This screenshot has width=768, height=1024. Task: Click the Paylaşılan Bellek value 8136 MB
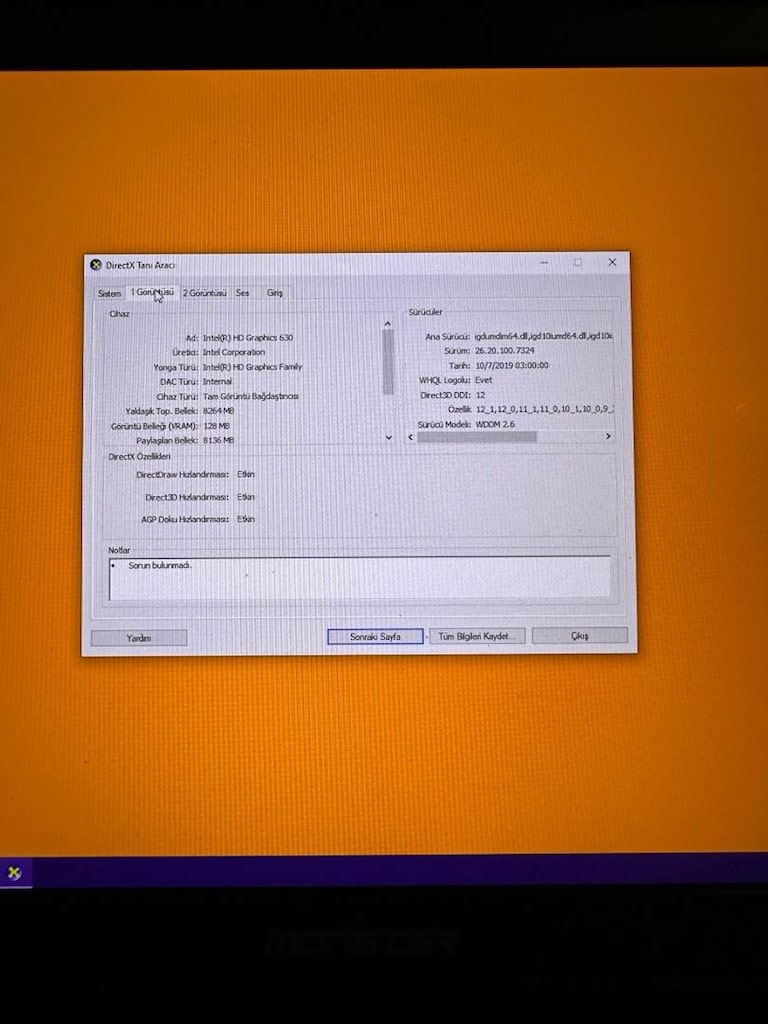click(x=218, y=441)
